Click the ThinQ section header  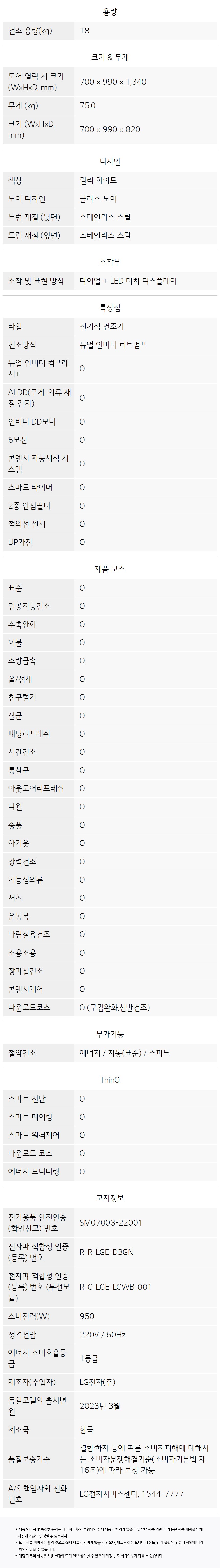click(110, 1079)
